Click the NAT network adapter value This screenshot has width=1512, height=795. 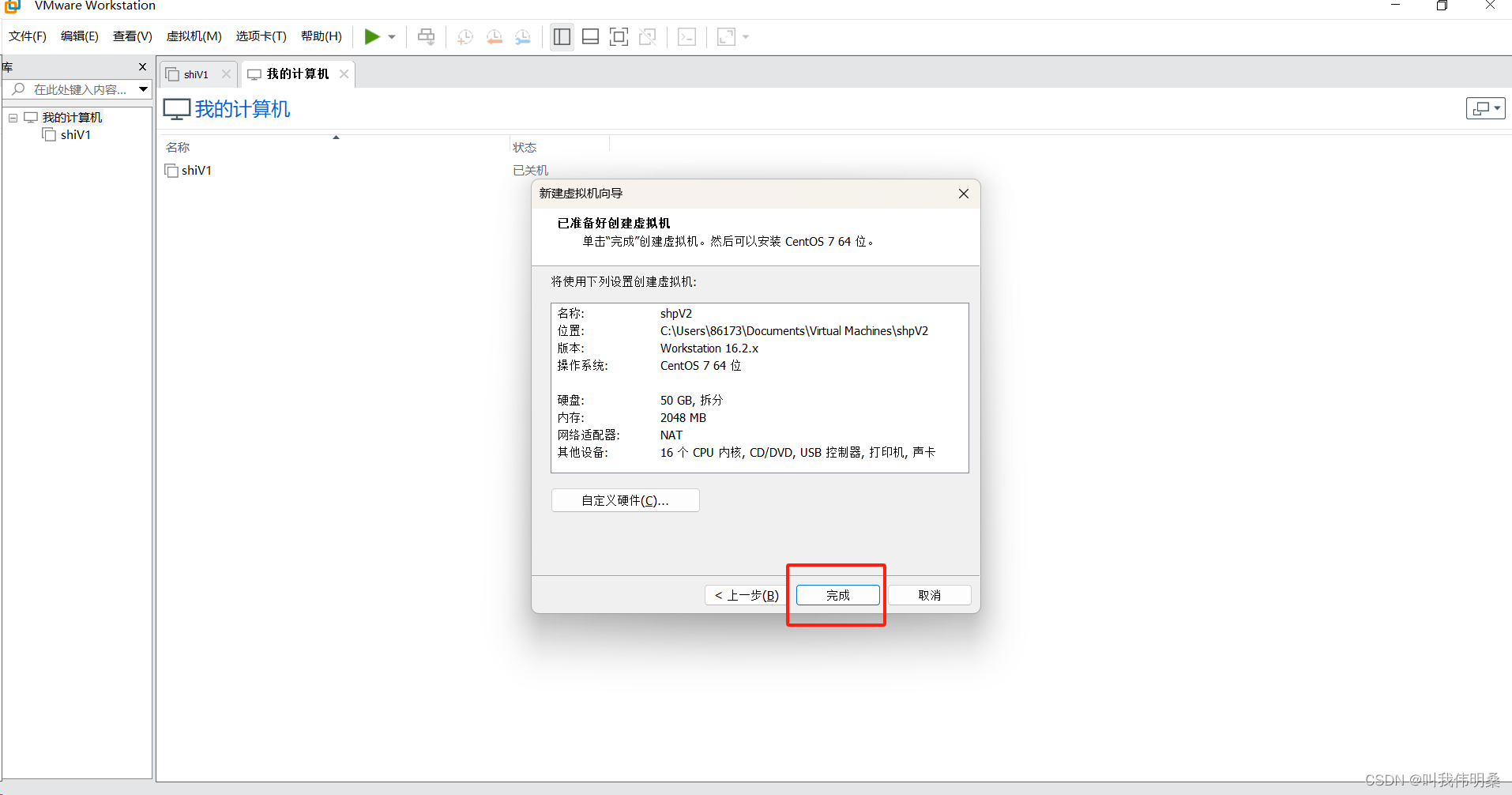coord(671,435)
